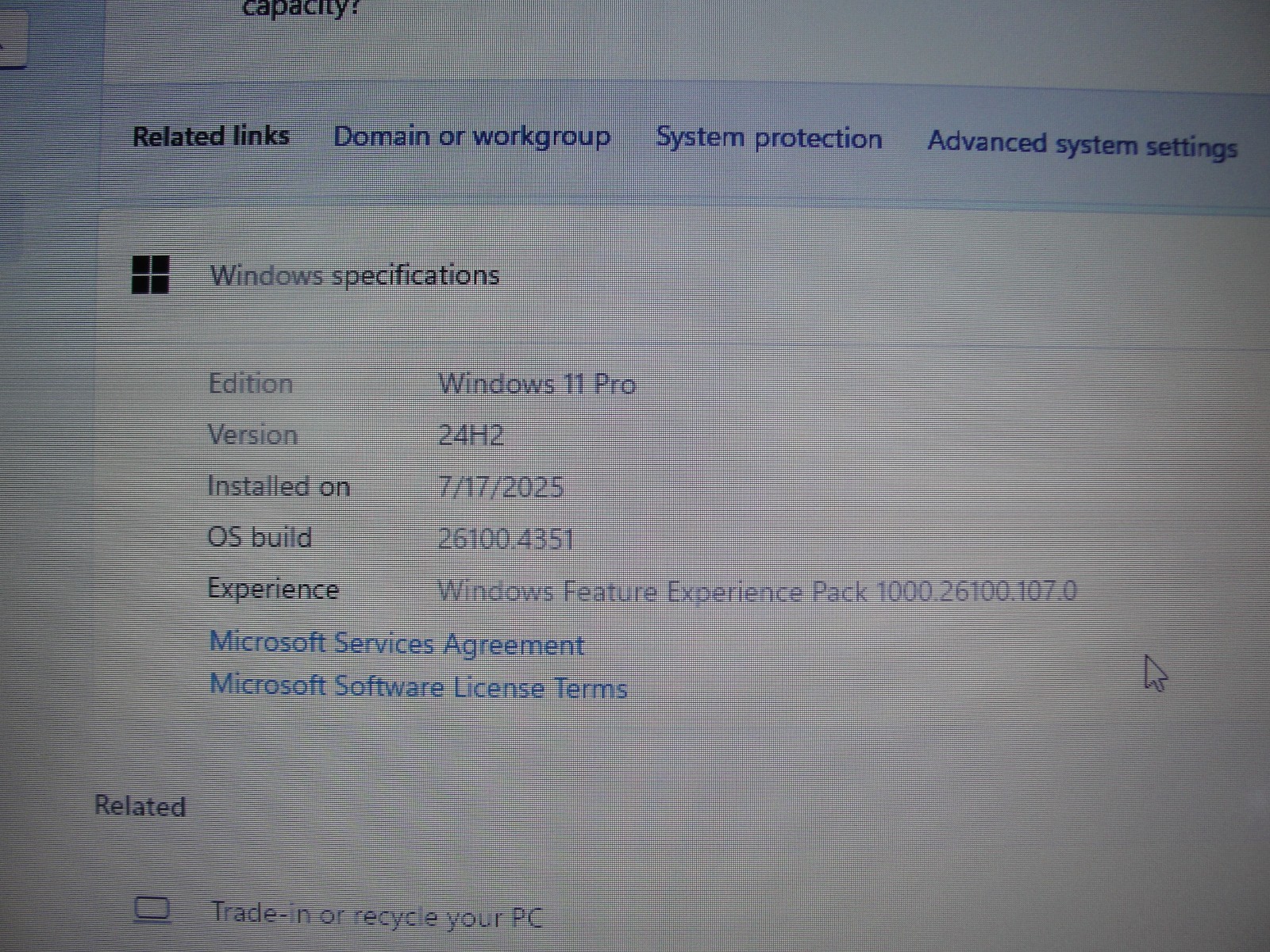
Task: Select the OS build 26100.4351 value
Action: [506, 539]
